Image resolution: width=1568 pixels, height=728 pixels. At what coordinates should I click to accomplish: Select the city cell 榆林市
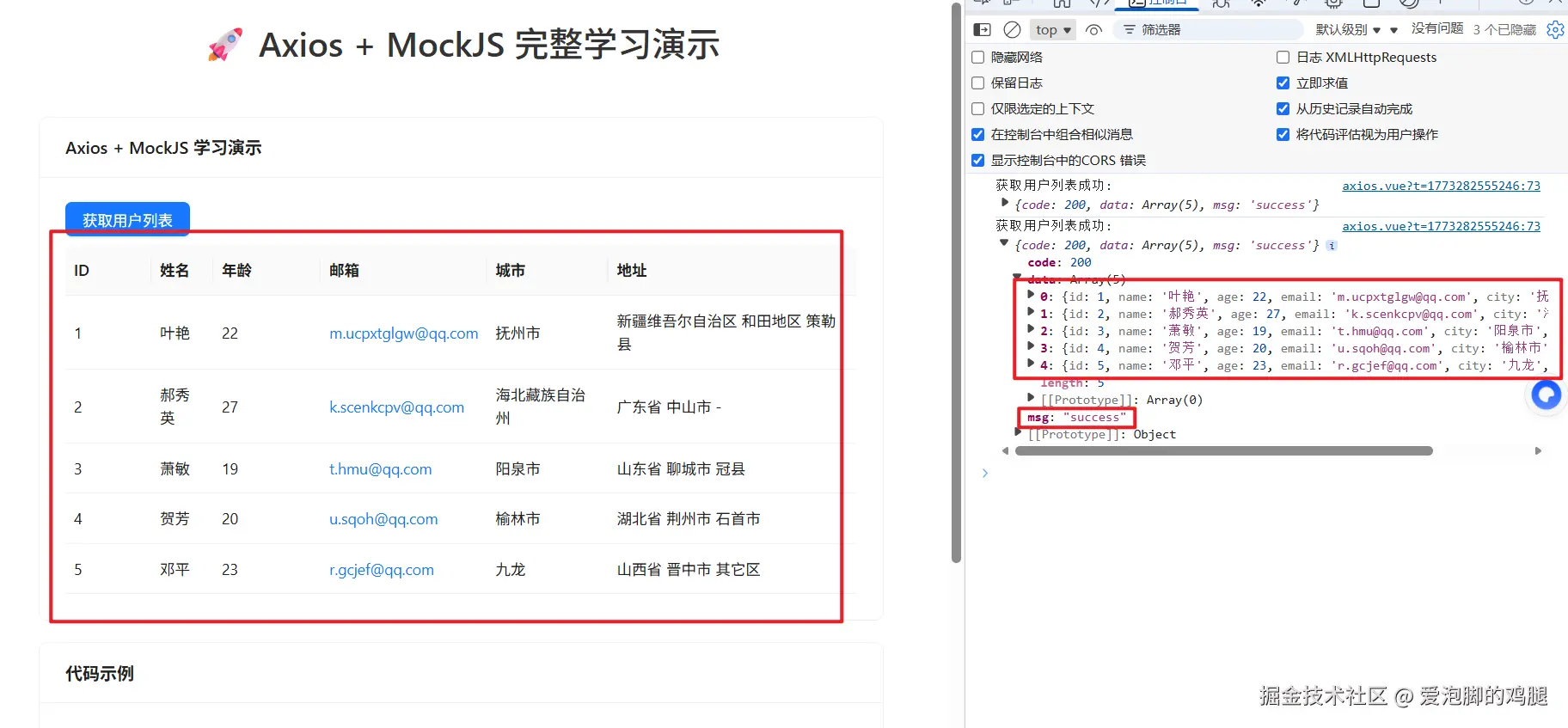click(x=518, y=519)
